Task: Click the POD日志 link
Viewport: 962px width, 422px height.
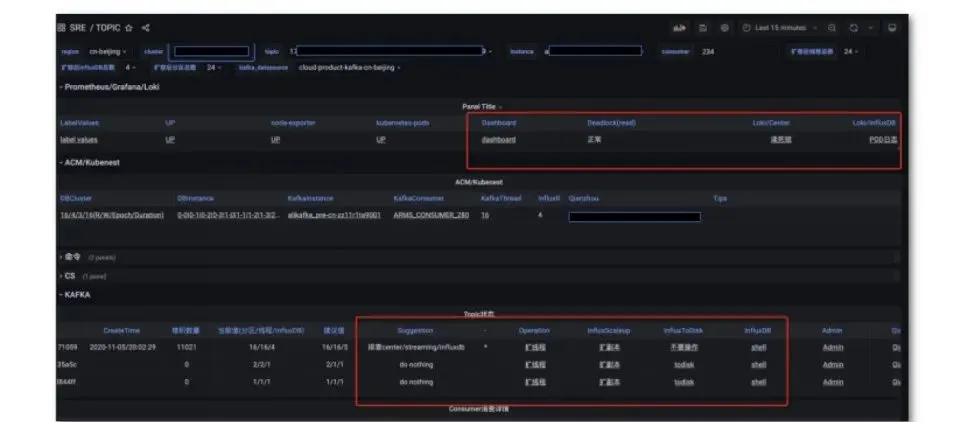Action: click(883, 140)
